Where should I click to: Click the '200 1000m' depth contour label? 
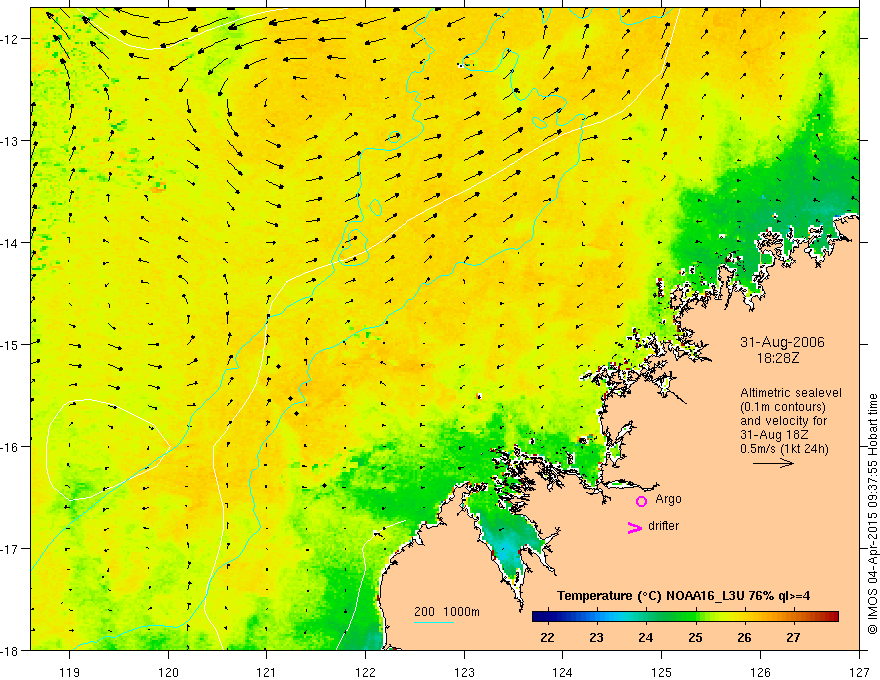click(x=447, y=612)
